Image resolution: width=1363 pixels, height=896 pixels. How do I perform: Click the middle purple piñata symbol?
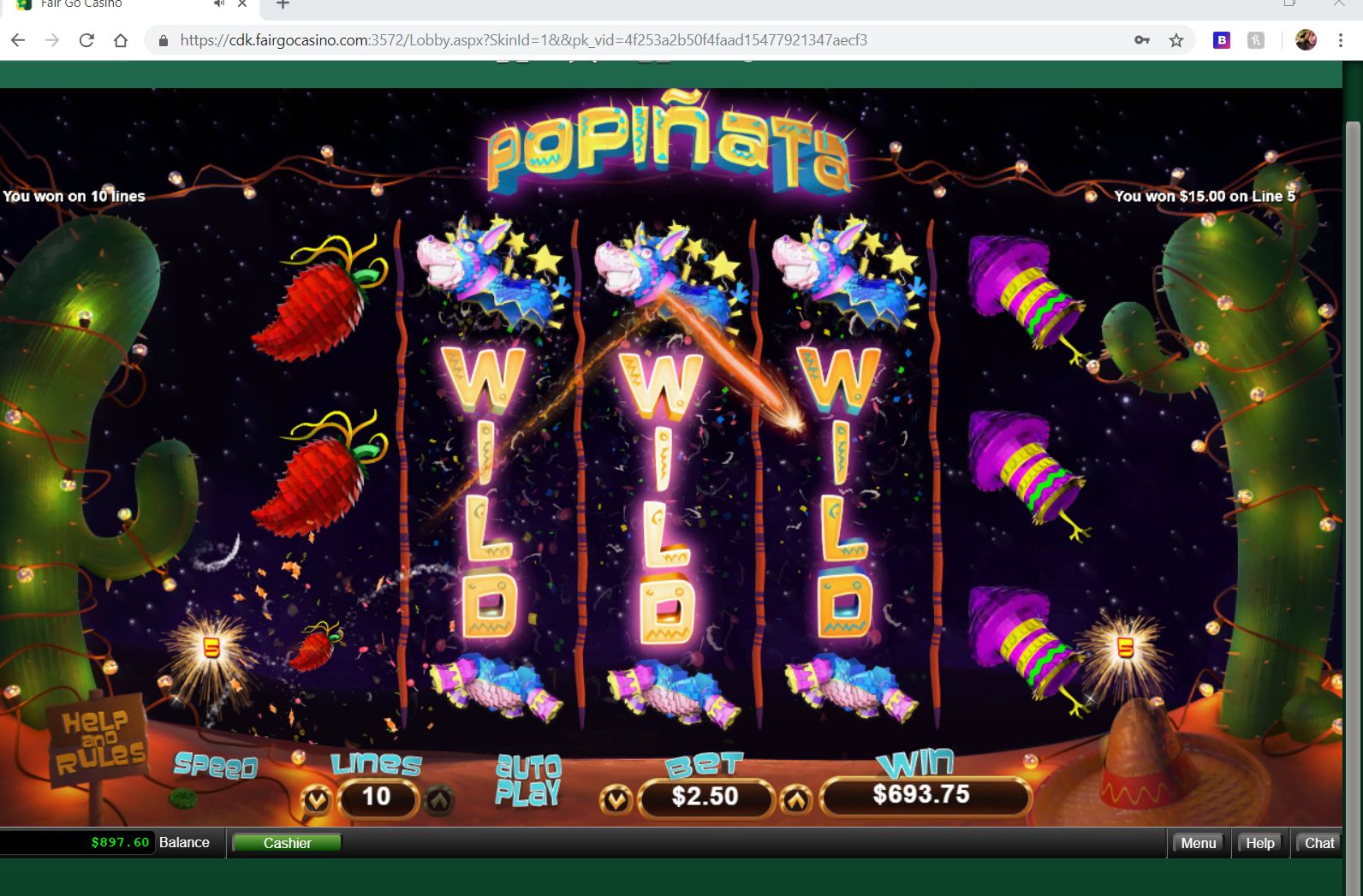pos(1029,475)
